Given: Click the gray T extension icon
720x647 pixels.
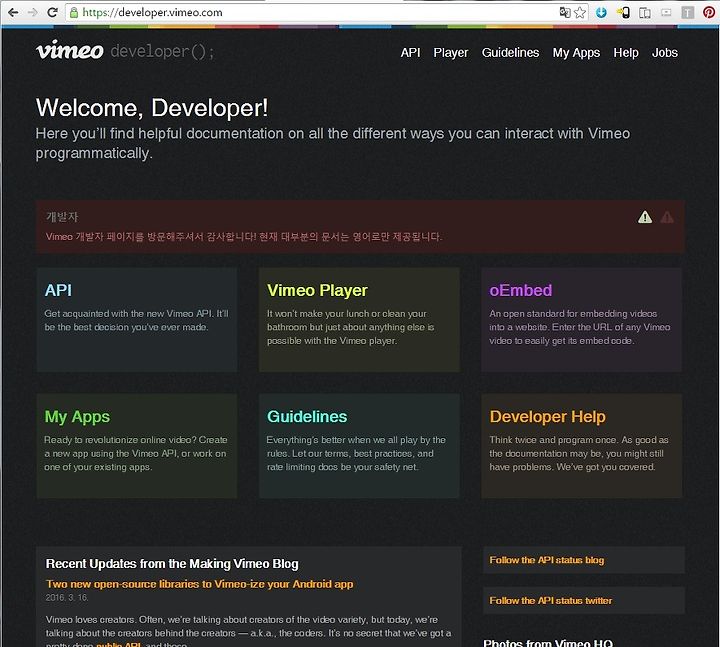Looking at the screenshot, I should click(x=687, y=12).
